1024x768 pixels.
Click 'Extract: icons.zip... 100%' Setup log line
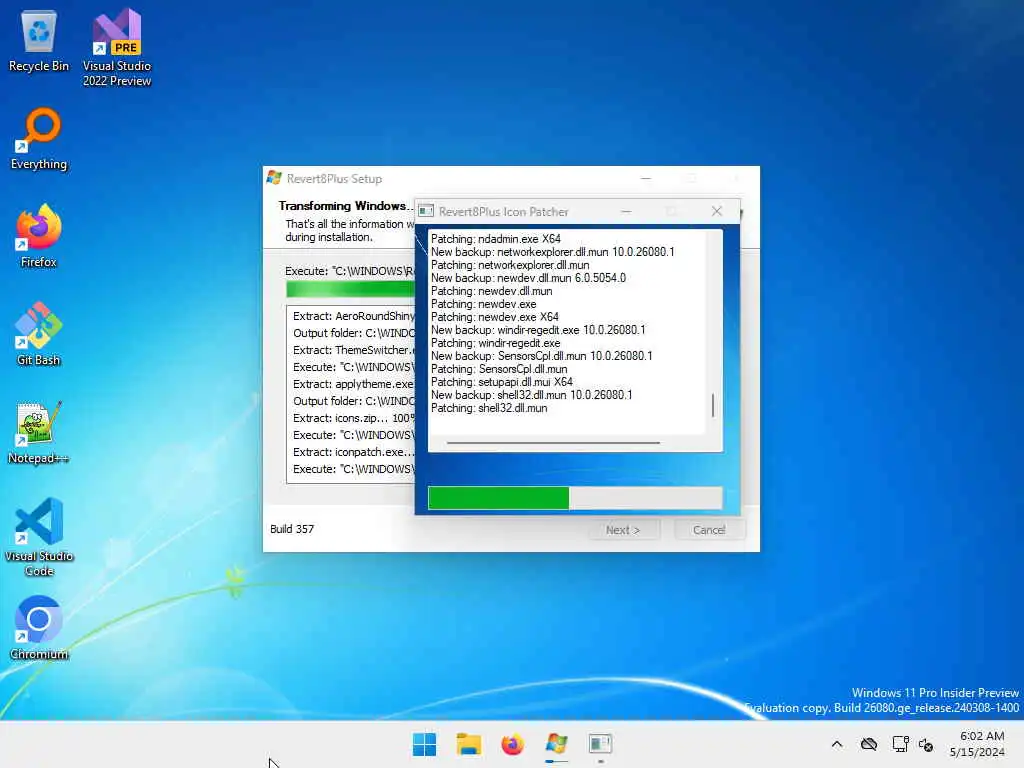click(x=353, y=418)
